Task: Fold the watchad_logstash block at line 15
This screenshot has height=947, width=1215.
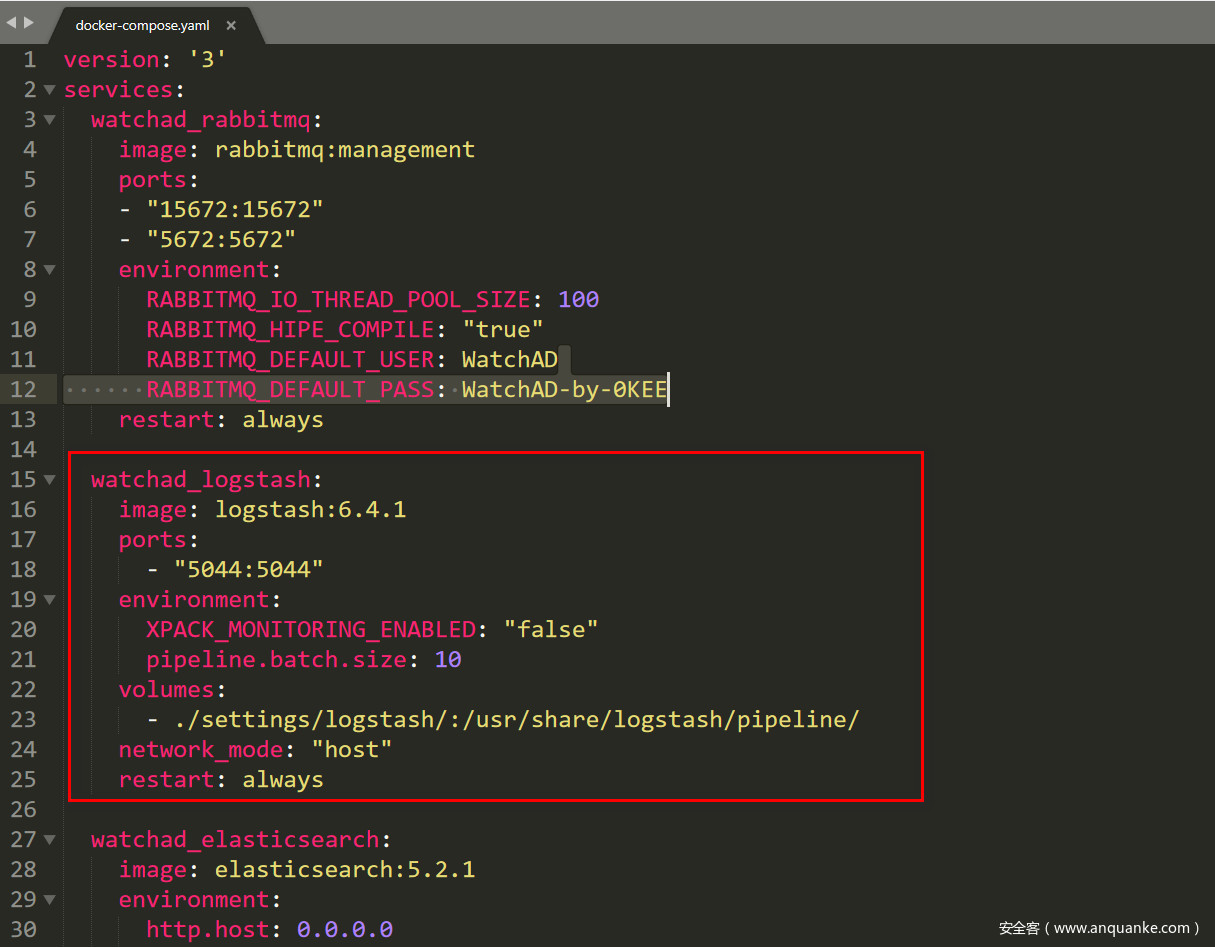Action: 49,480
